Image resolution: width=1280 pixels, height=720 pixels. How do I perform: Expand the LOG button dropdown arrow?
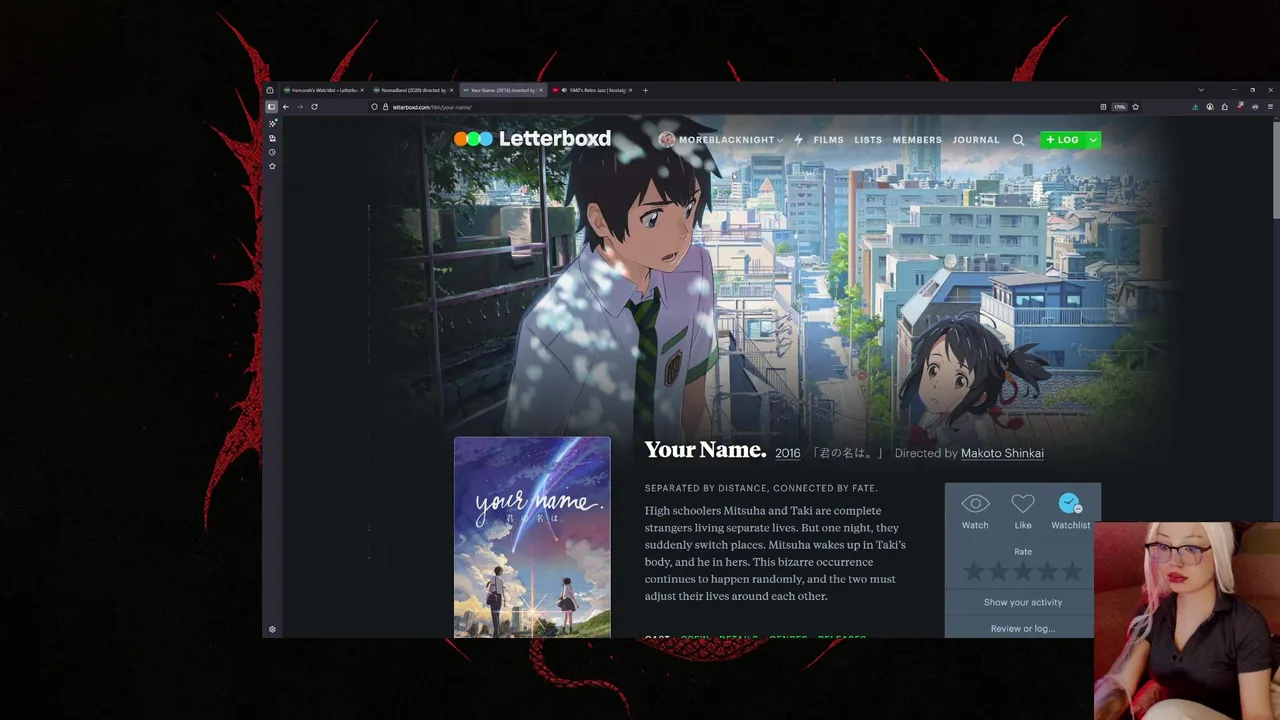tap(1094, 140)
